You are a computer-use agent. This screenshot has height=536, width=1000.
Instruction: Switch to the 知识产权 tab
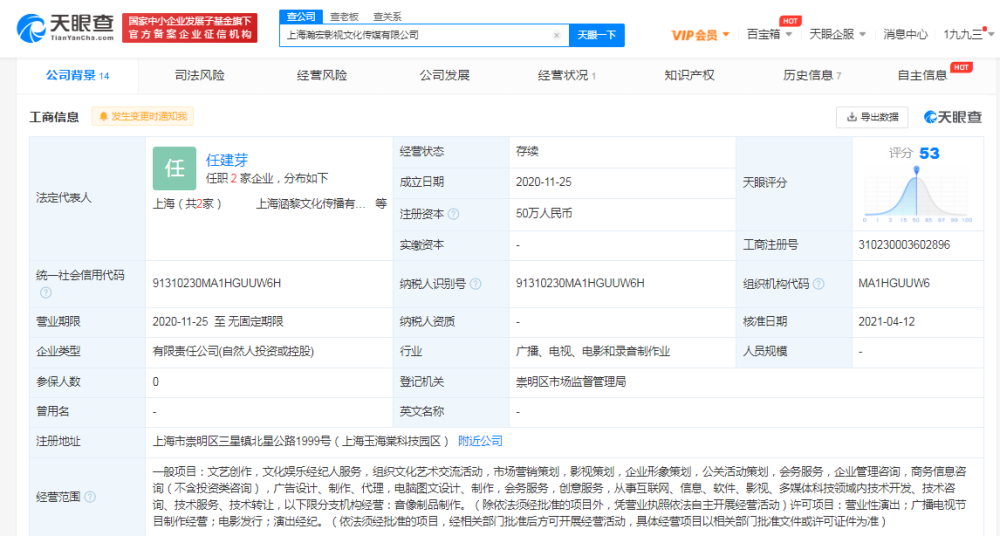click(x=689, y=75)
